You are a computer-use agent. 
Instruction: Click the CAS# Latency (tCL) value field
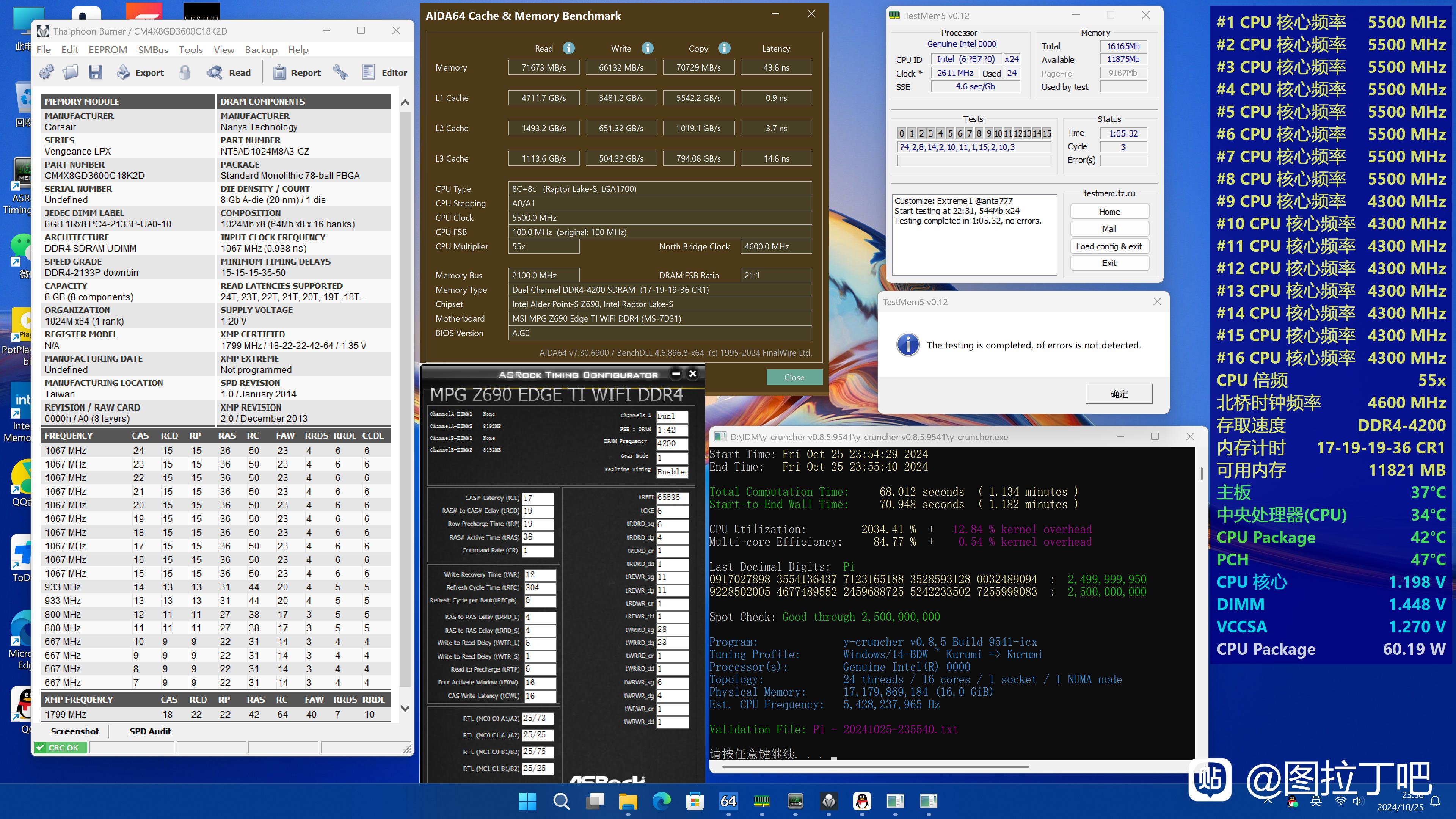point(538,498)
